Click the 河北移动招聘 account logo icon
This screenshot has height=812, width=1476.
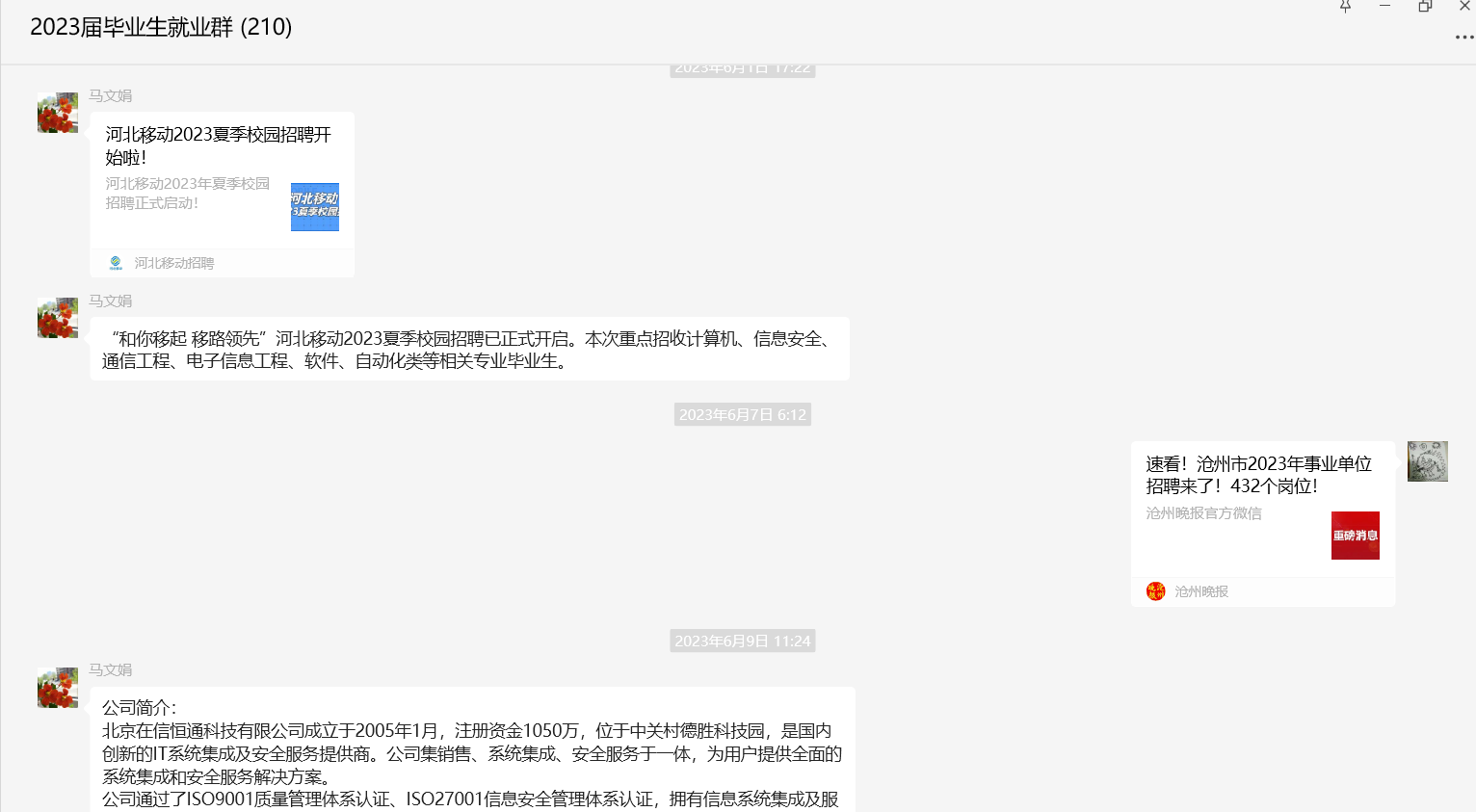point(116,263)
